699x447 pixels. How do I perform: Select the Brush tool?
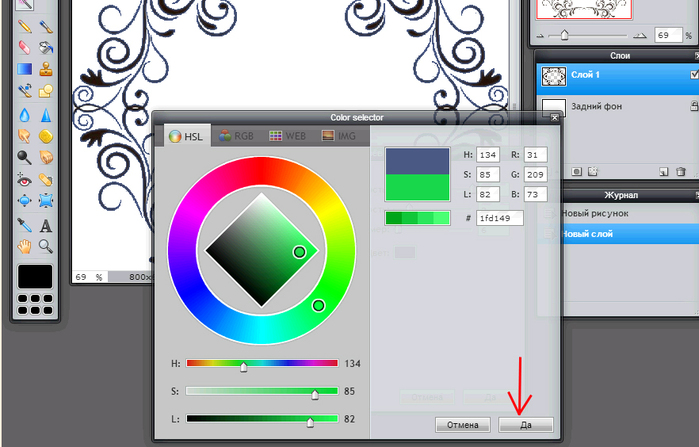[45, 26]
